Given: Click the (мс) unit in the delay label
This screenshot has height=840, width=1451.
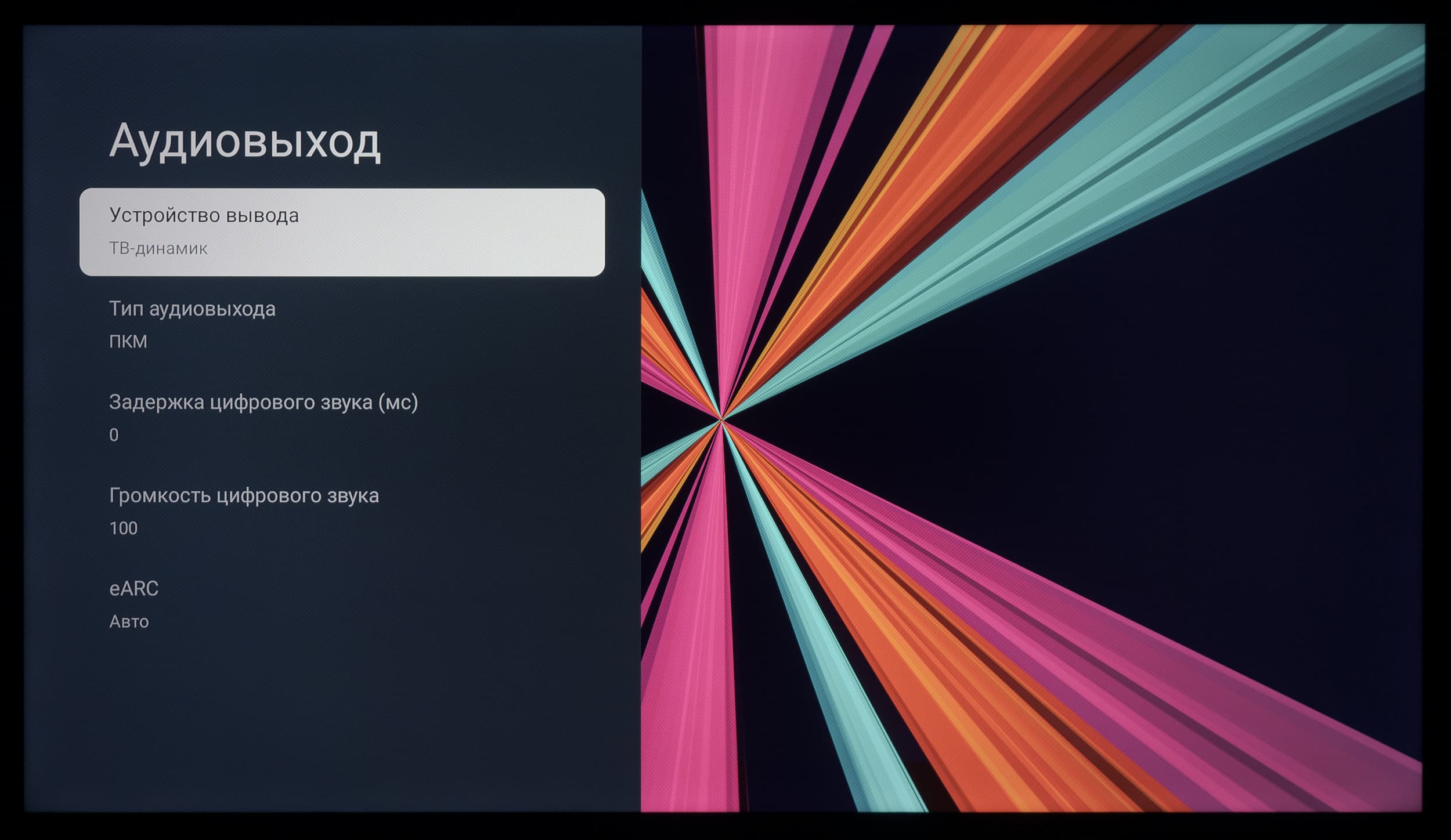Looking at the screenshot, I should (x=398, y=402).
